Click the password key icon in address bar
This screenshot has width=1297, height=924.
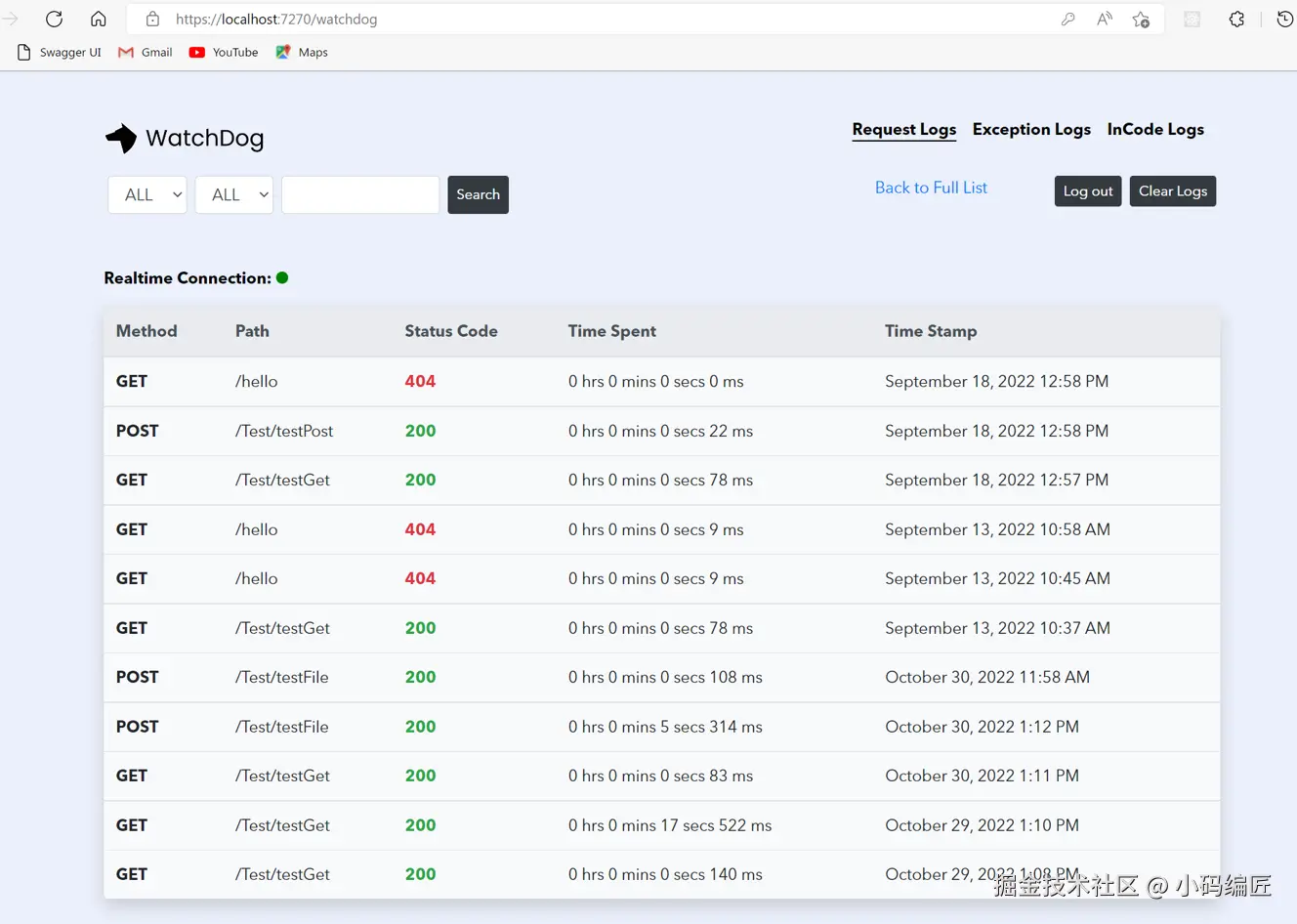pyautogui.click(x=1067, y=19)
